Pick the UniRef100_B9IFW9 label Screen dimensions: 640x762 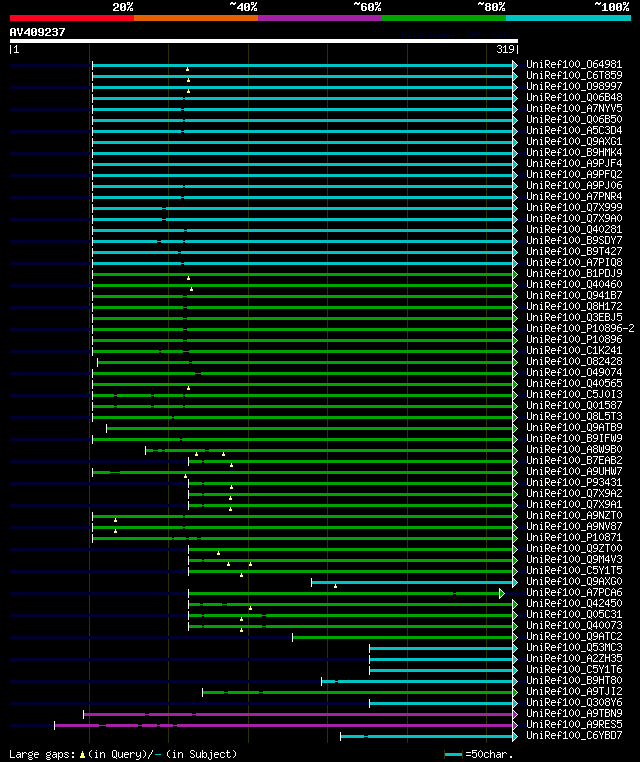[x=574, y=438]
